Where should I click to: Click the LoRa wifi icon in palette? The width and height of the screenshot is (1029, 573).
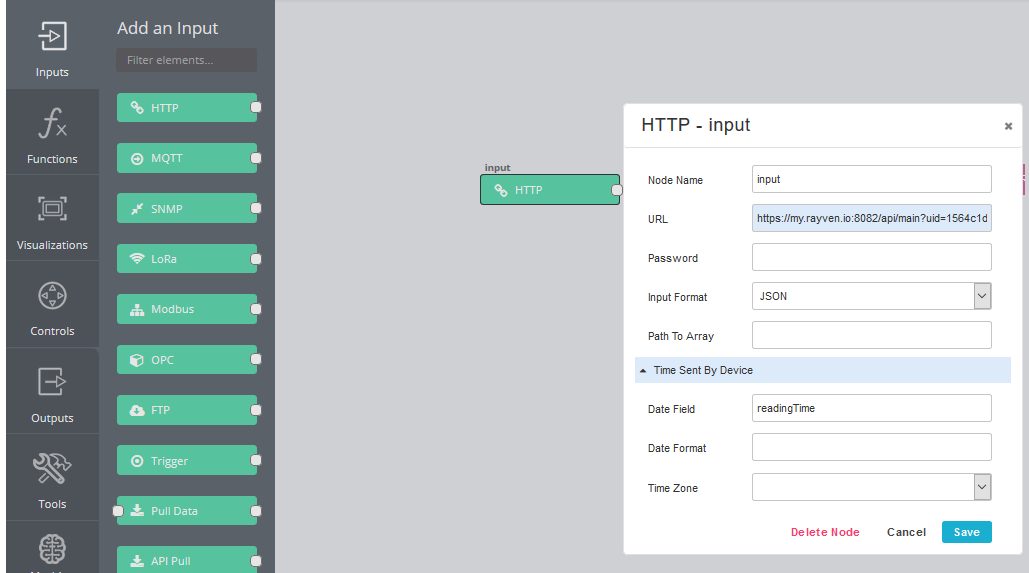point(136,259)
